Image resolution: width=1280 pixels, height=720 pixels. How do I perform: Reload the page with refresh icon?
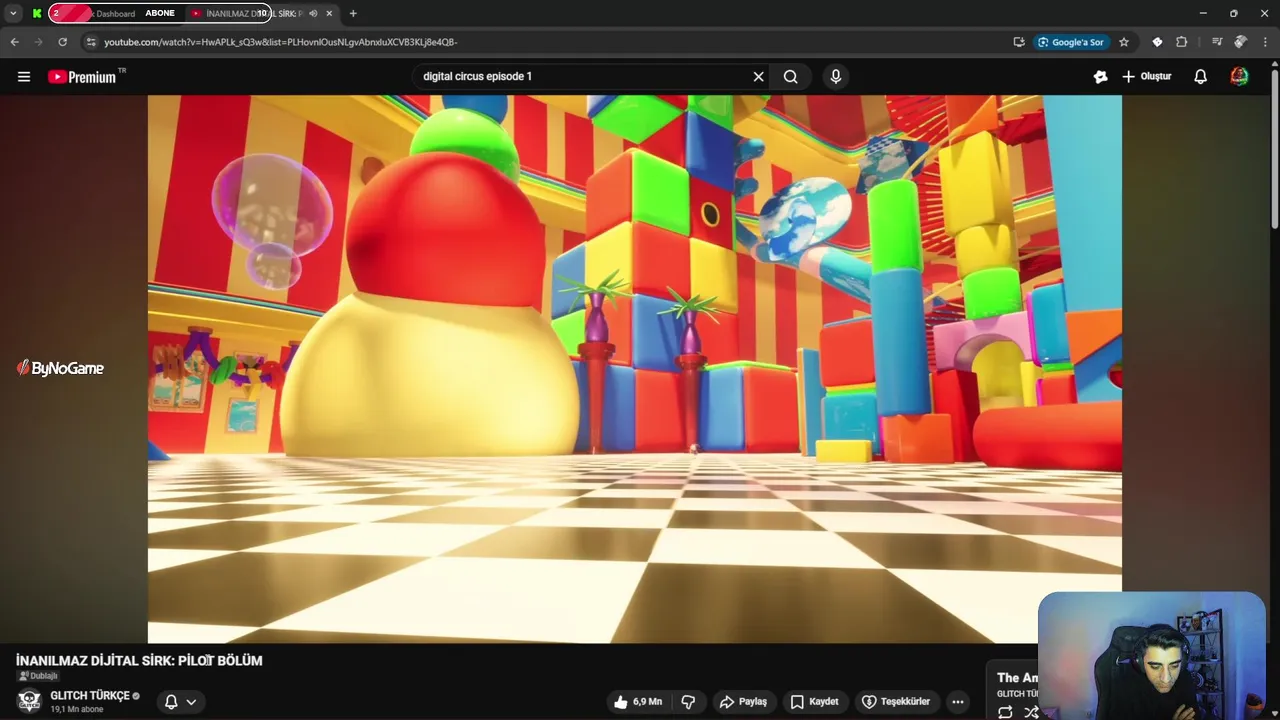63,42
